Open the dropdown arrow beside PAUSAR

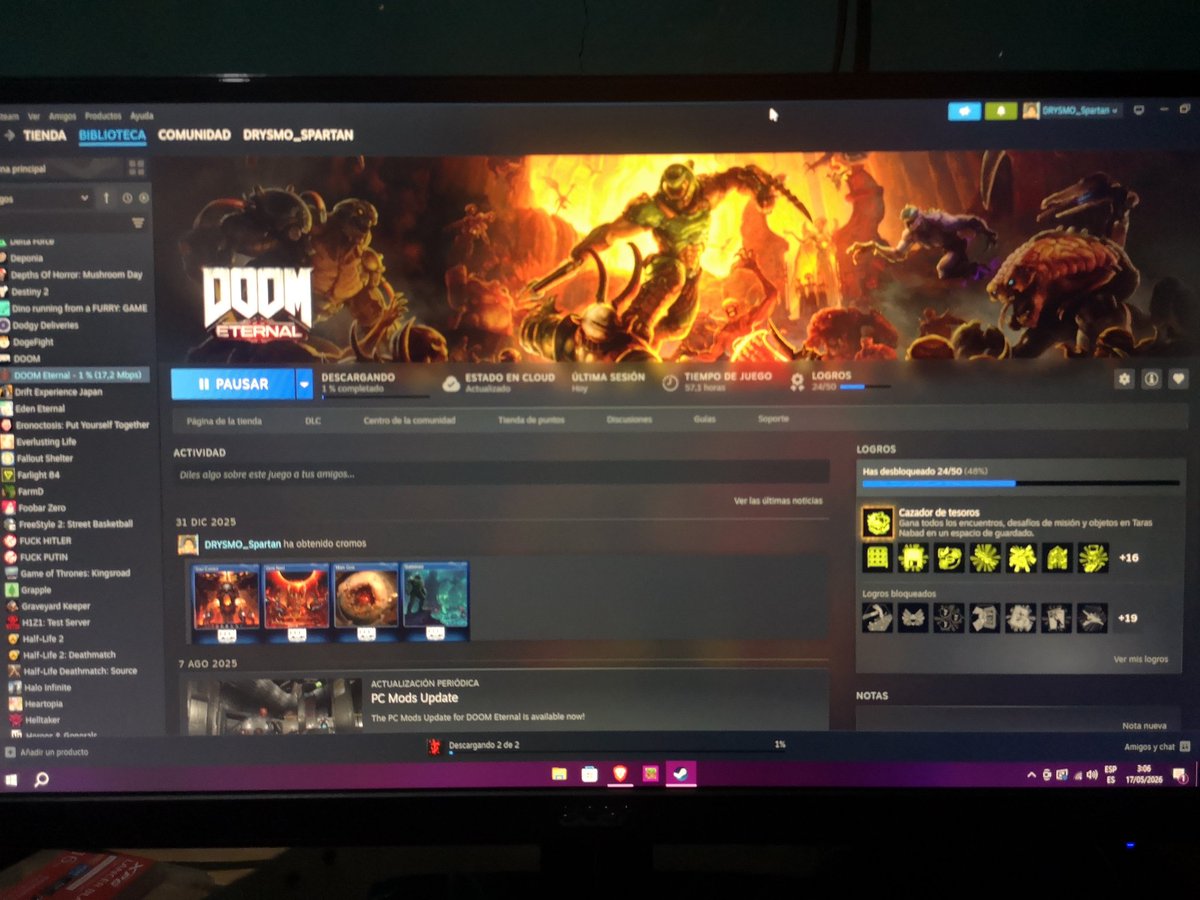click(x=304, y=384)
